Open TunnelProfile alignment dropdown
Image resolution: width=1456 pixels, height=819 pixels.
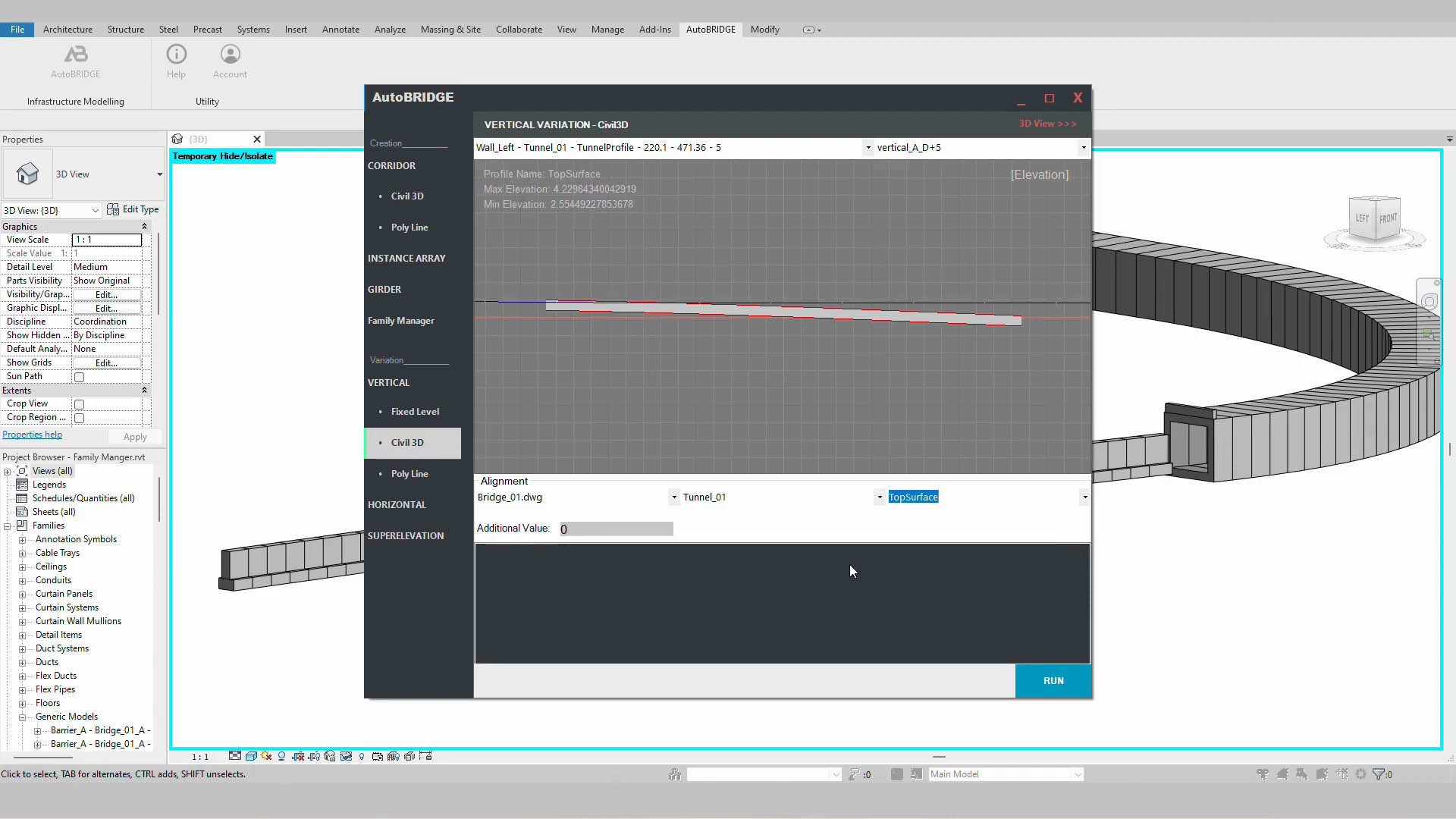pos(866,147)
